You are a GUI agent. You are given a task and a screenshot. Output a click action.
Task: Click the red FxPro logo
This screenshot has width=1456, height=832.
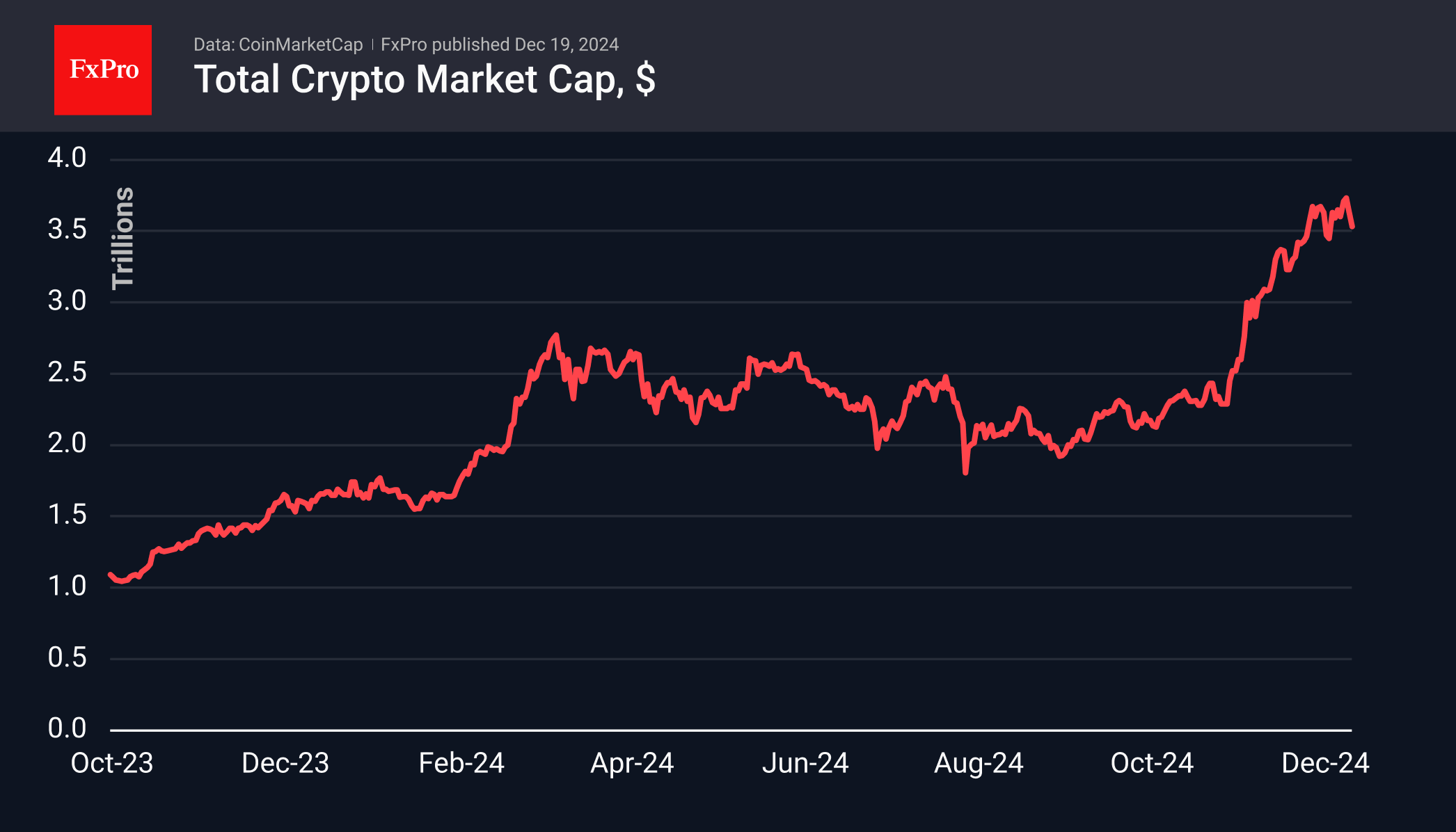pyautogui.click(x=103, y=70)
